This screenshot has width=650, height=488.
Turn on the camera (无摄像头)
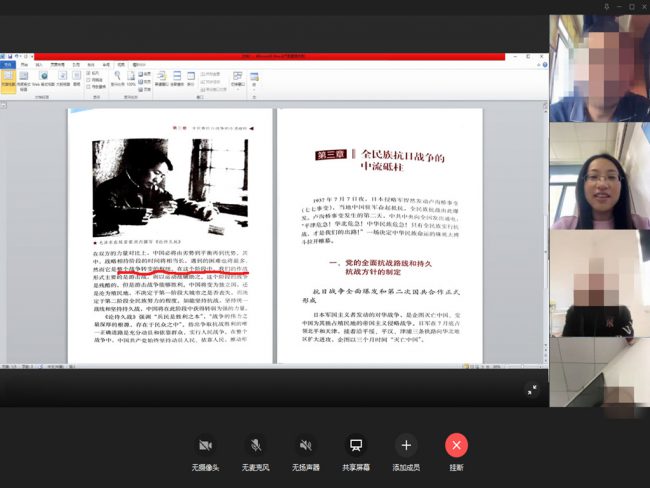(x=206, y=445)
